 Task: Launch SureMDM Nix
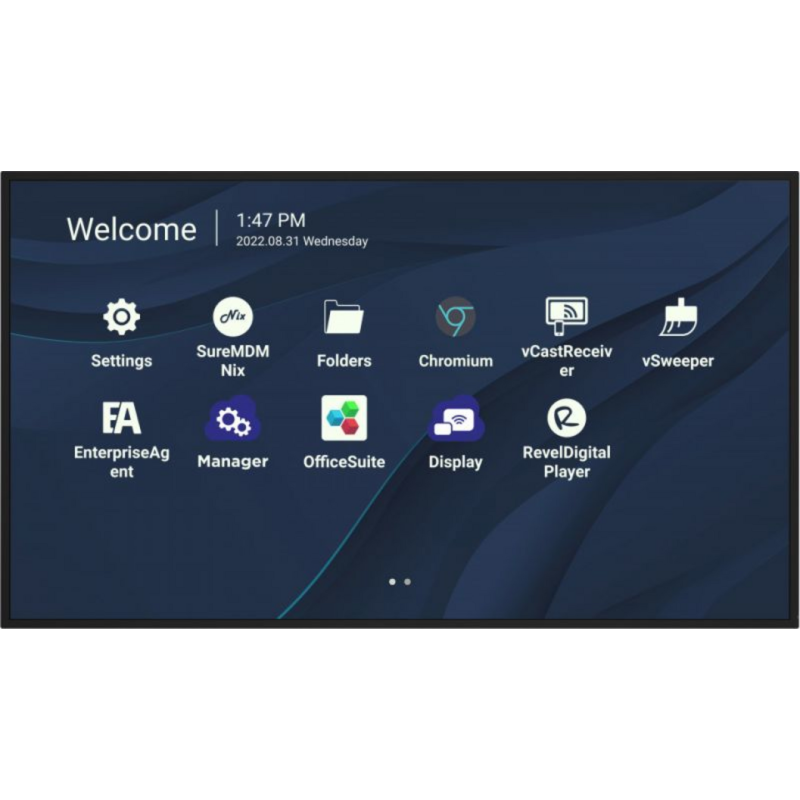(x=232, y=316)
